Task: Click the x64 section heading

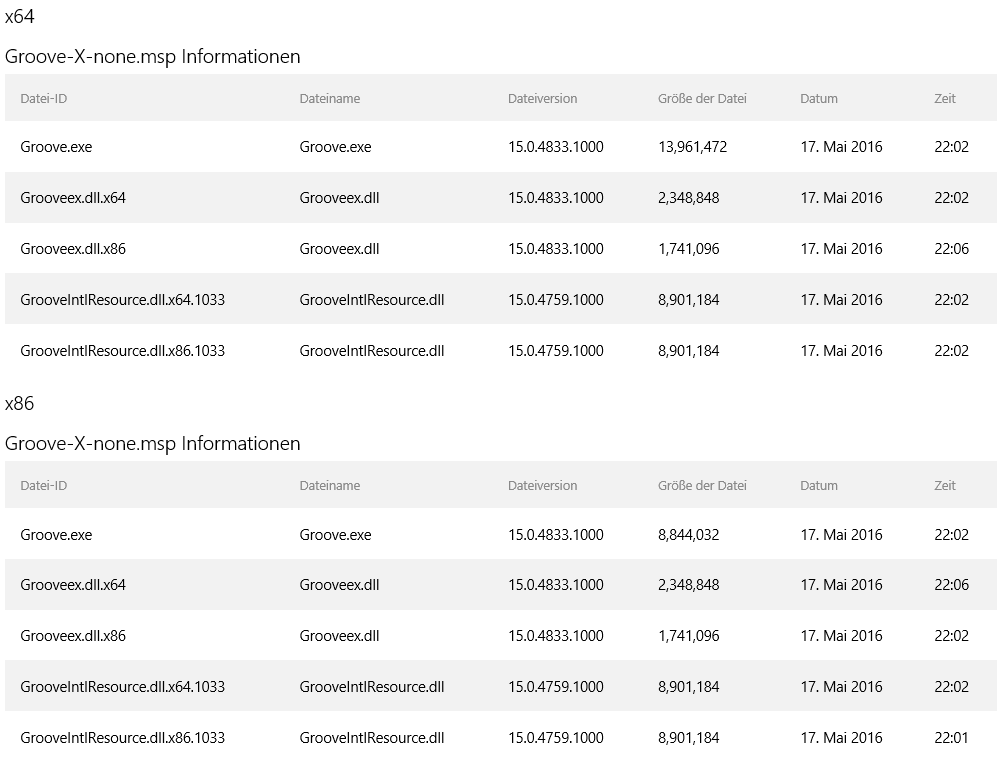Action: 20,17
